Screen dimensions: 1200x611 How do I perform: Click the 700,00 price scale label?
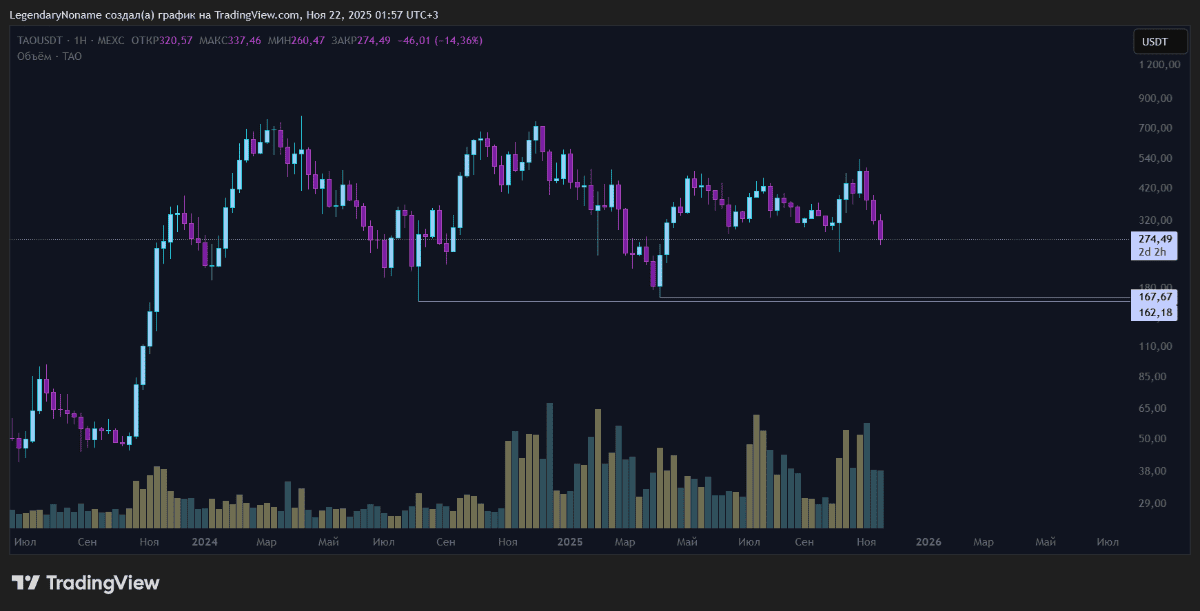tap(1155, 128)
